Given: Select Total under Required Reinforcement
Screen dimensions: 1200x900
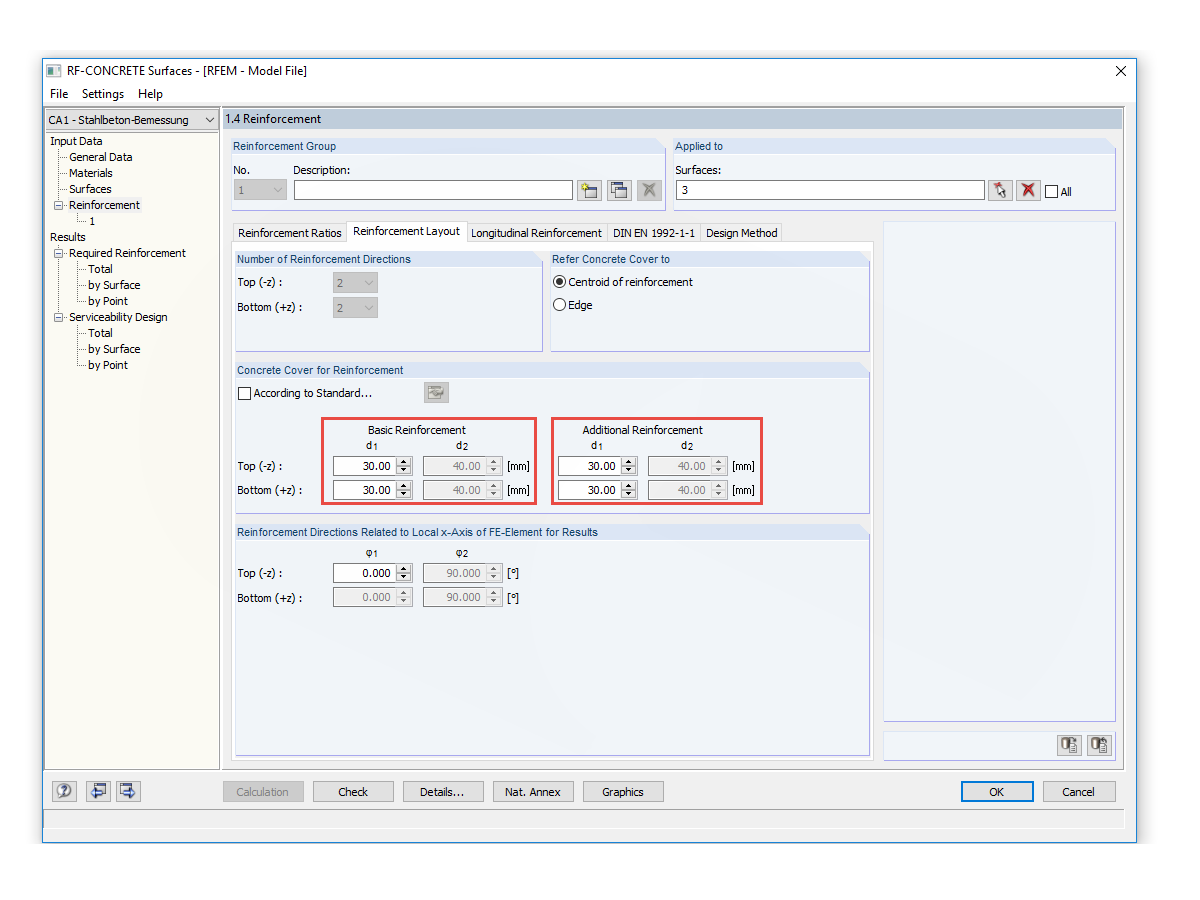Looking at the screenshot, I should tap(100, 269).
